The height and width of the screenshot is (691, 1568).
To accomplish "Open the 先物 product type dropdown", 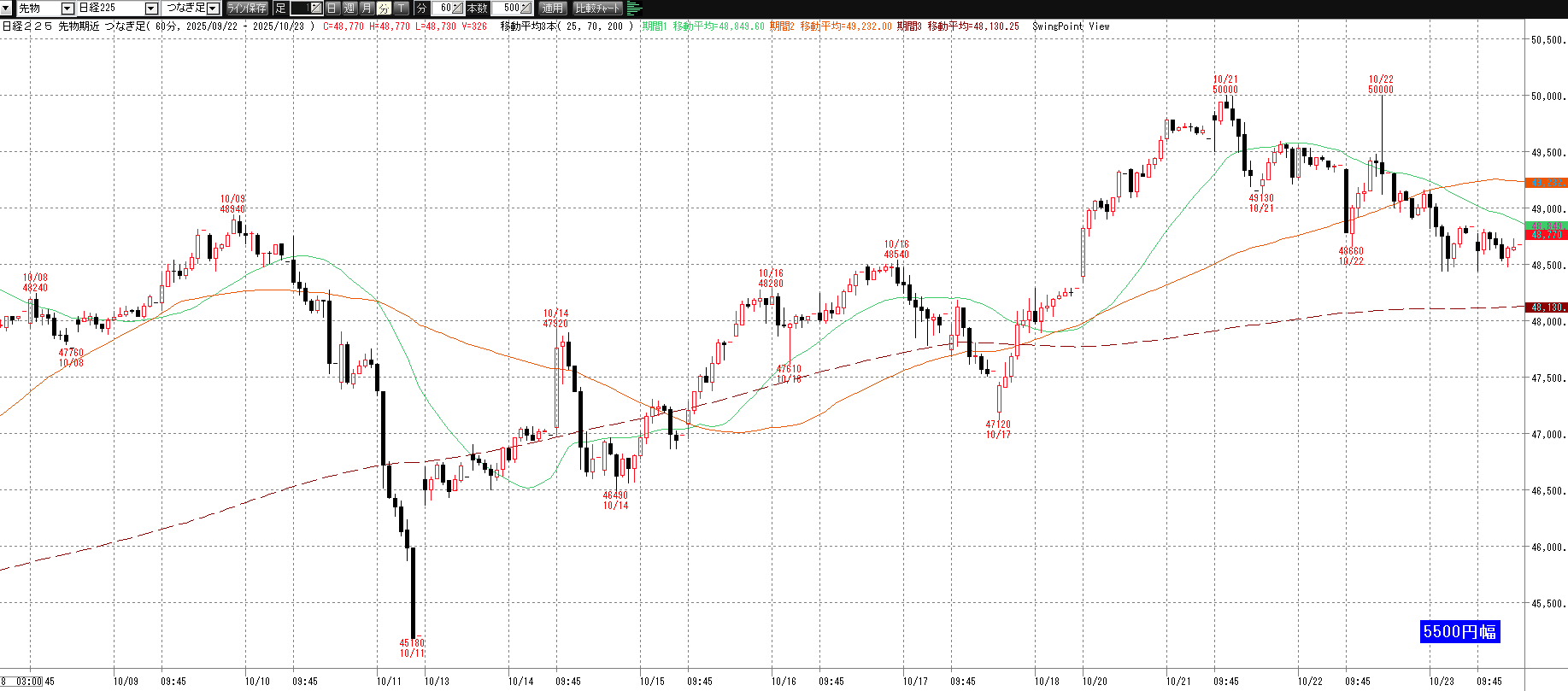I will click(x=68, y=8).
